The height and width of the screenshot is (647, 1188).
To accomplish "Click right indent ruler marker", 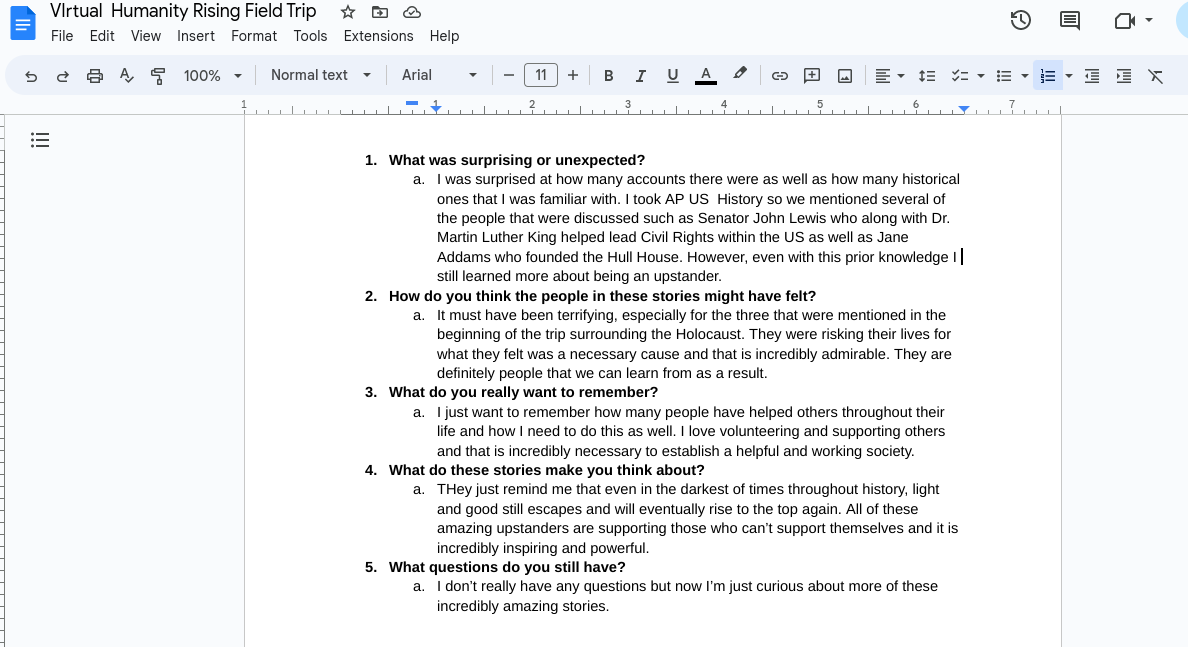I will click(963, 109).
